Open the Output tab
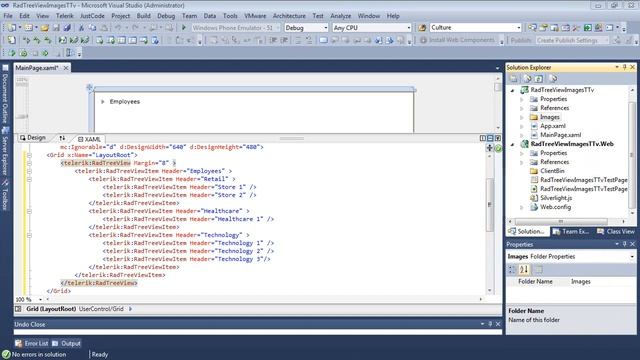The height and width of the screenshot is (360, 640). 66,343
